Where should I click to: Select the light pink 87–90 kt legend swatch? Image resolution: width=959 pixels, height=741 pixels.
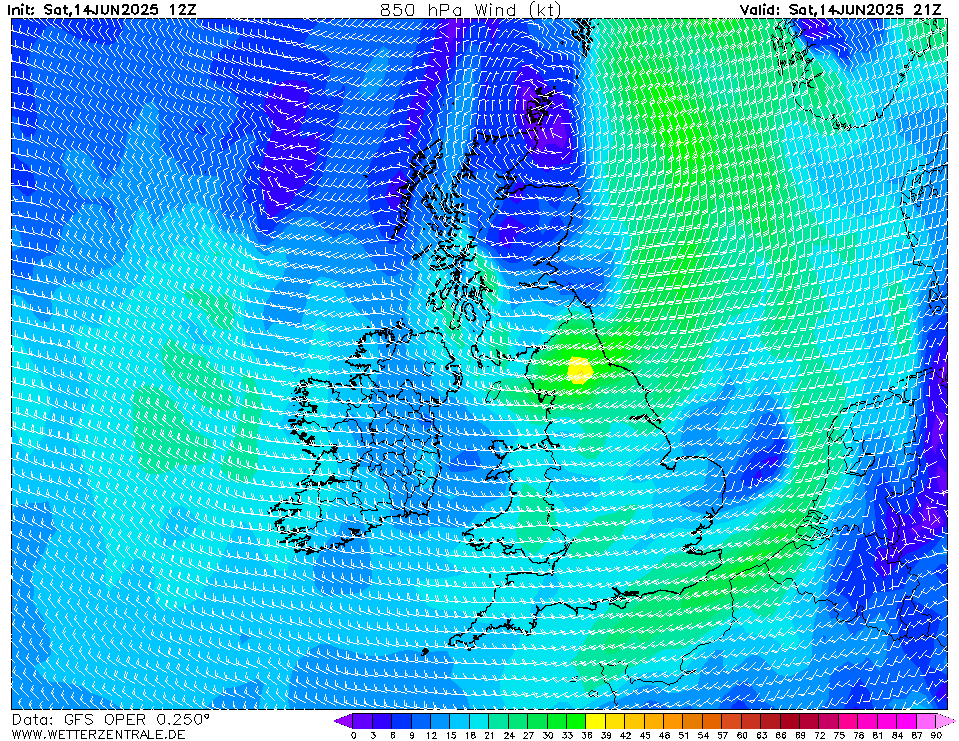coord(927,721)
